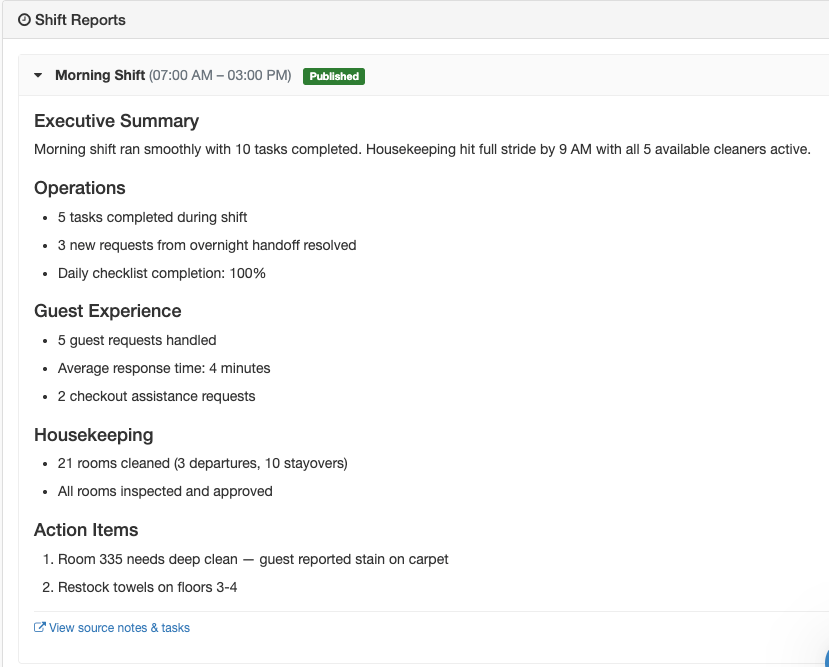The height and width of the screenshot is (667, 829).
Task: Click the 'Morning shift ran smoothly' summary paragraph
Action: (422, 150)
